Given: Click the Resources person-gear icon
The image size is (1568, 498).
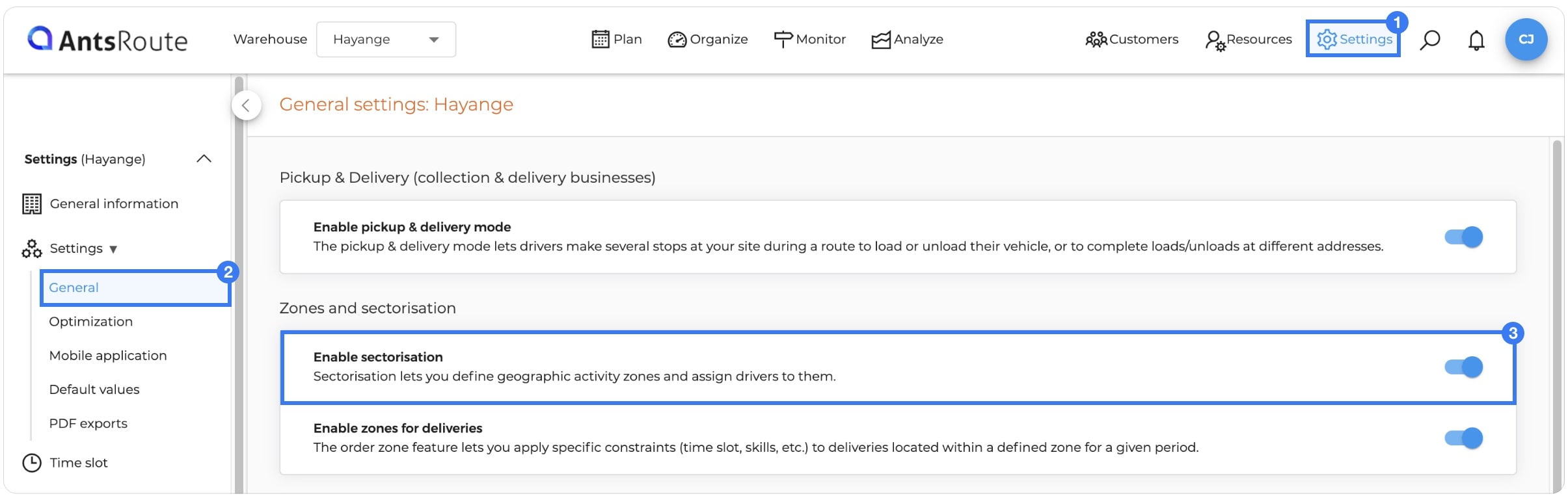Looking at the screenshot, I should click(1215, 41).
